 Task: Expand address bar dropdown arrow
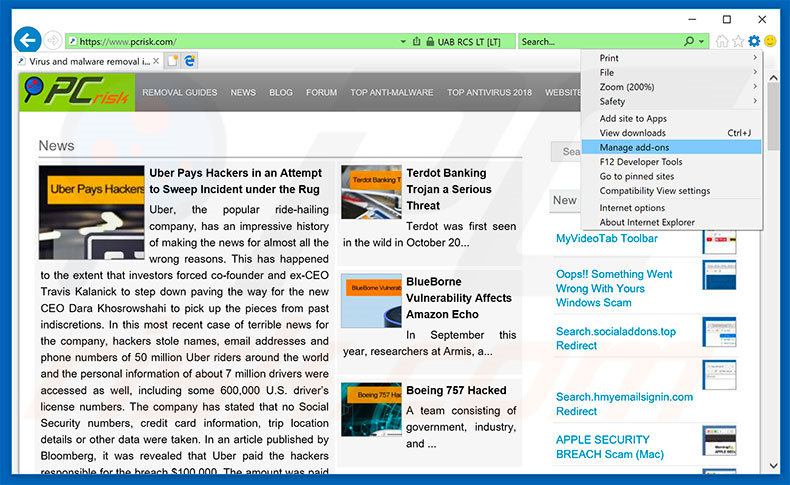click(x=403, y=42)
